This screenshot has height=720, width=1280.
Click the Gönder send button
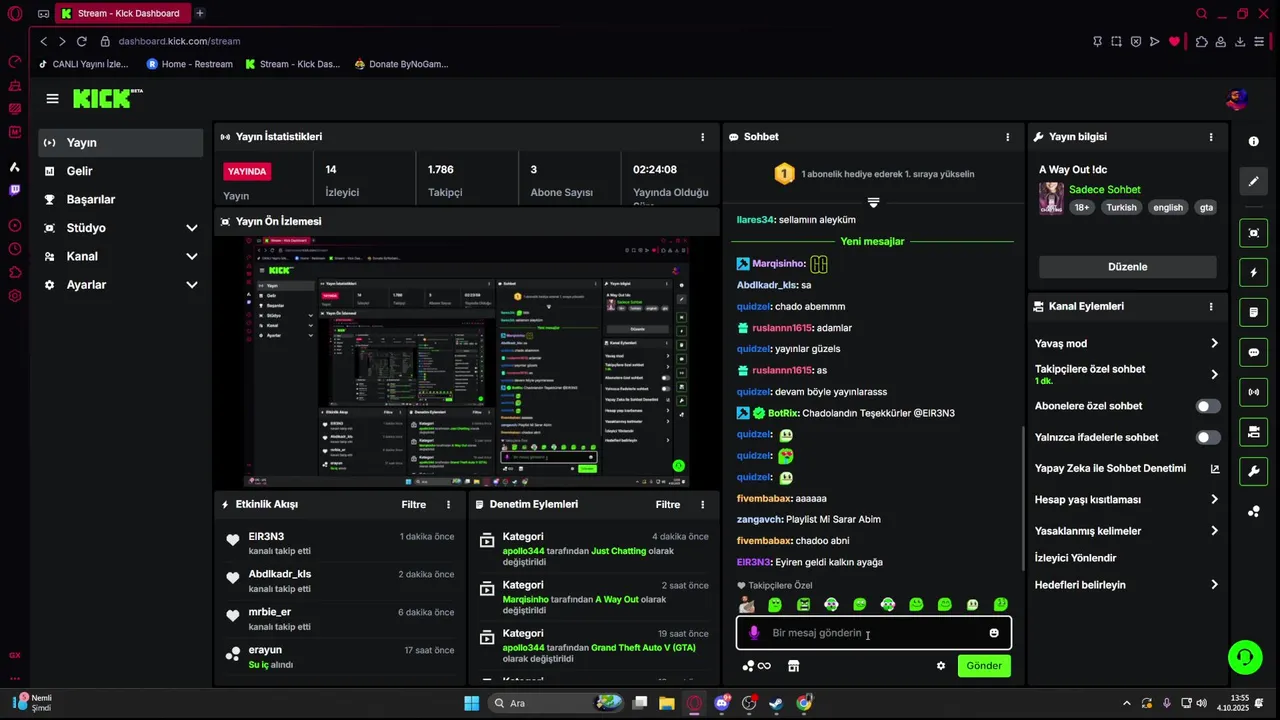pyautogui.click(x=984, y=666)
